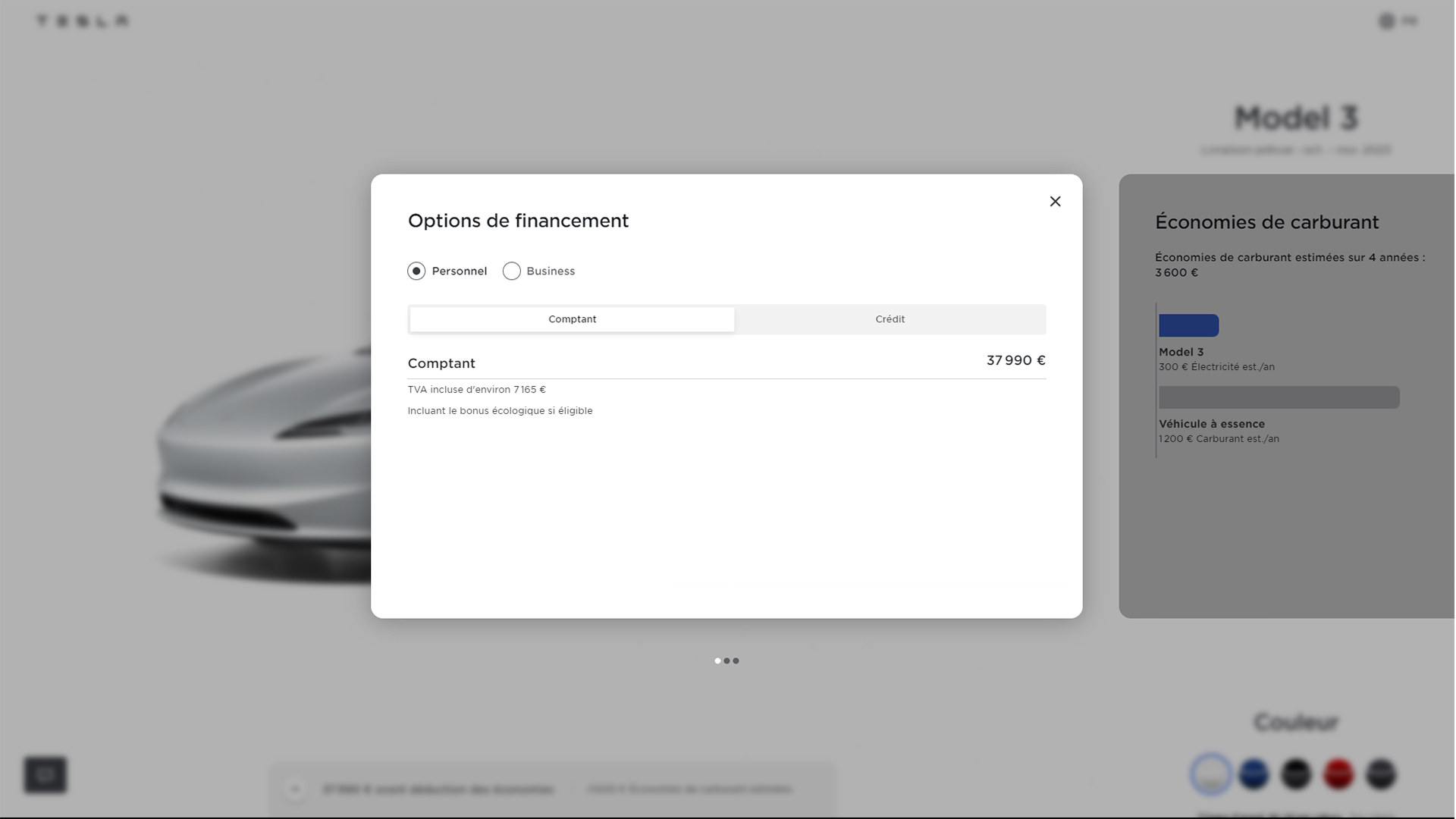1456x819 pixels.
Task: Click the grey Véhicule à essence bar
Action: click(x=1279, y=397)
